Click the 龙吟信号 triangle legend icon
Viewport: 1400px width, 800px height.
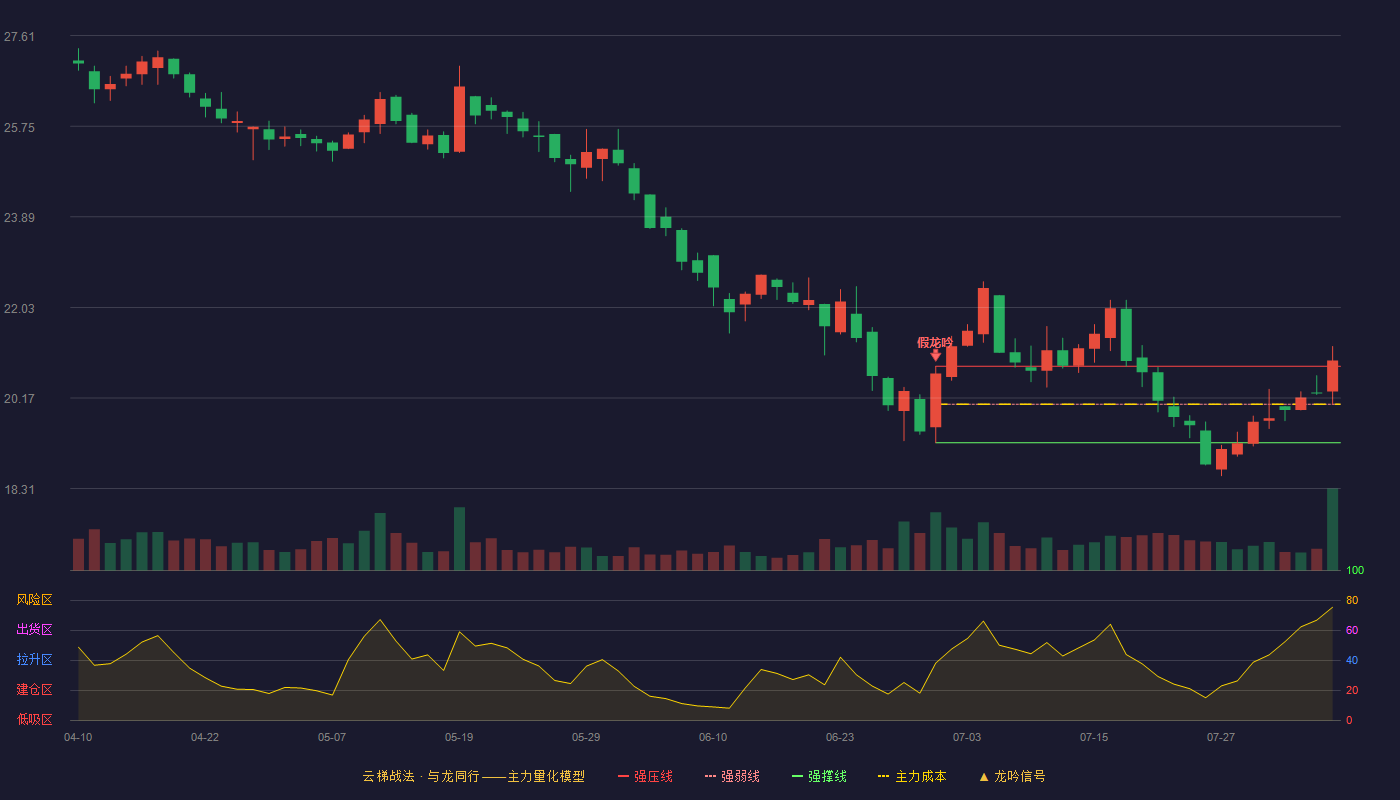point(984,776)
